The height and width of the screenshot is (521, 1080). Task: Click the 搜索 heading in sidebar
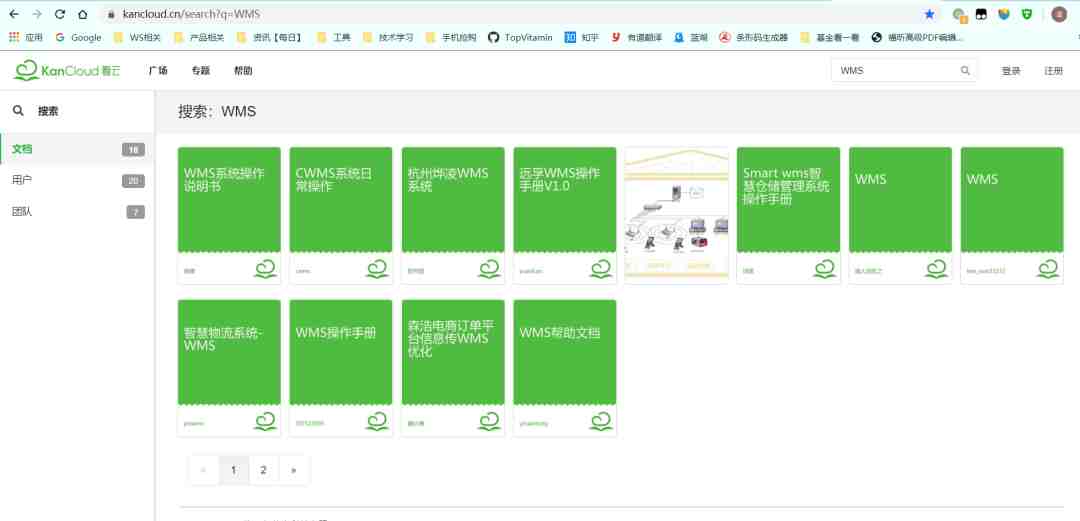coord(48,111)
